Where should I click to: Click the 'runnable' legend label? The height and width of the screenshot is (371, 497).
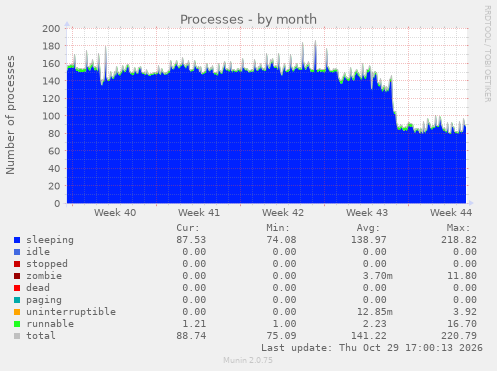[x=50, y=324]
